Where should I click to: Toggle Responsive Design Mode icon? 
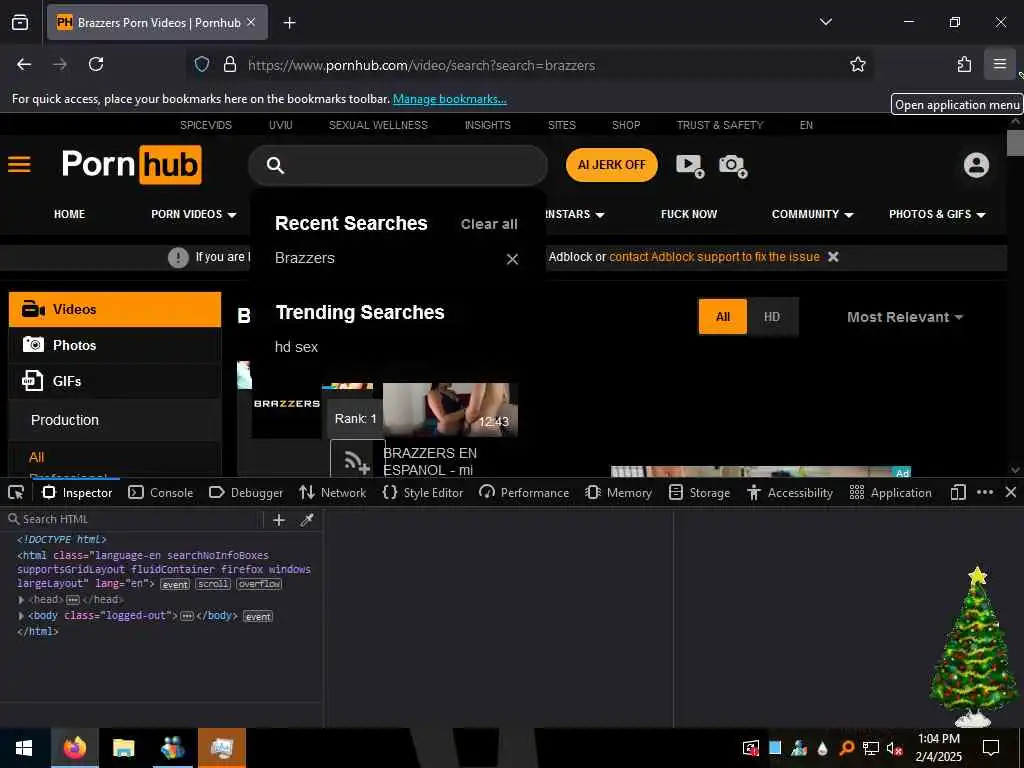click(x=958, y=492)
